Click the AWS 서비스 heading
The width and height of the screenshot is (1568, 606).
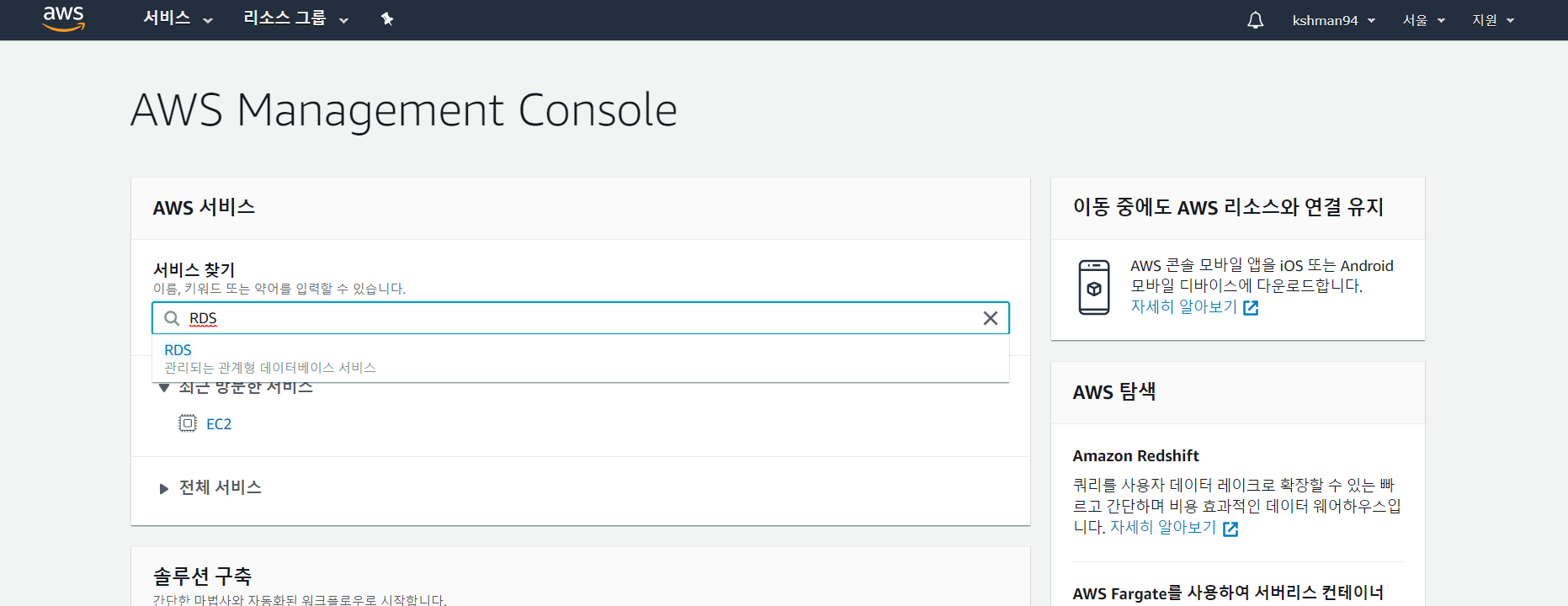click(204, 207)
